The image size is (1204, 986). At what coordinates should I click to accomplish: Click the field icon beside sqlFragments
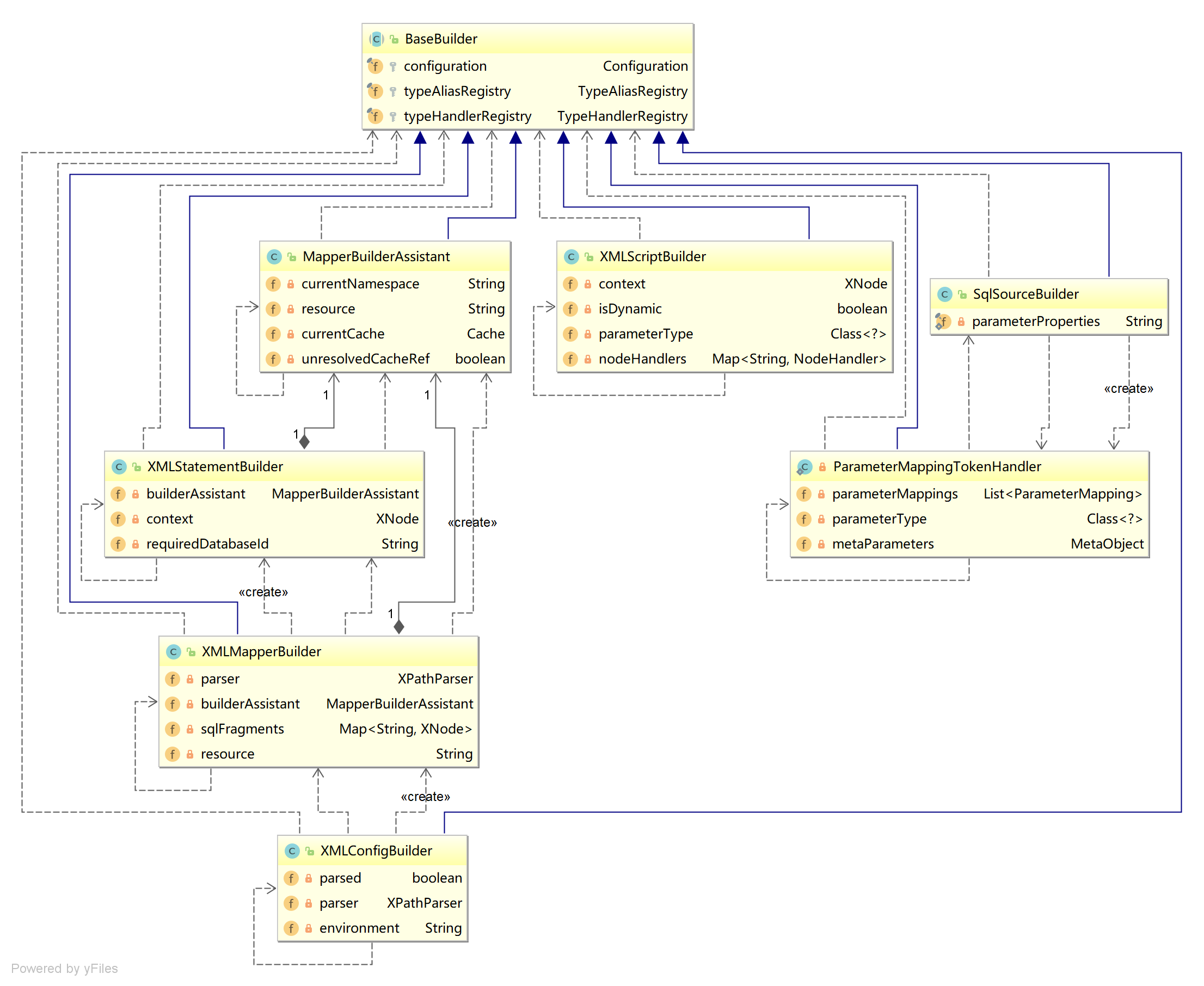172,729
